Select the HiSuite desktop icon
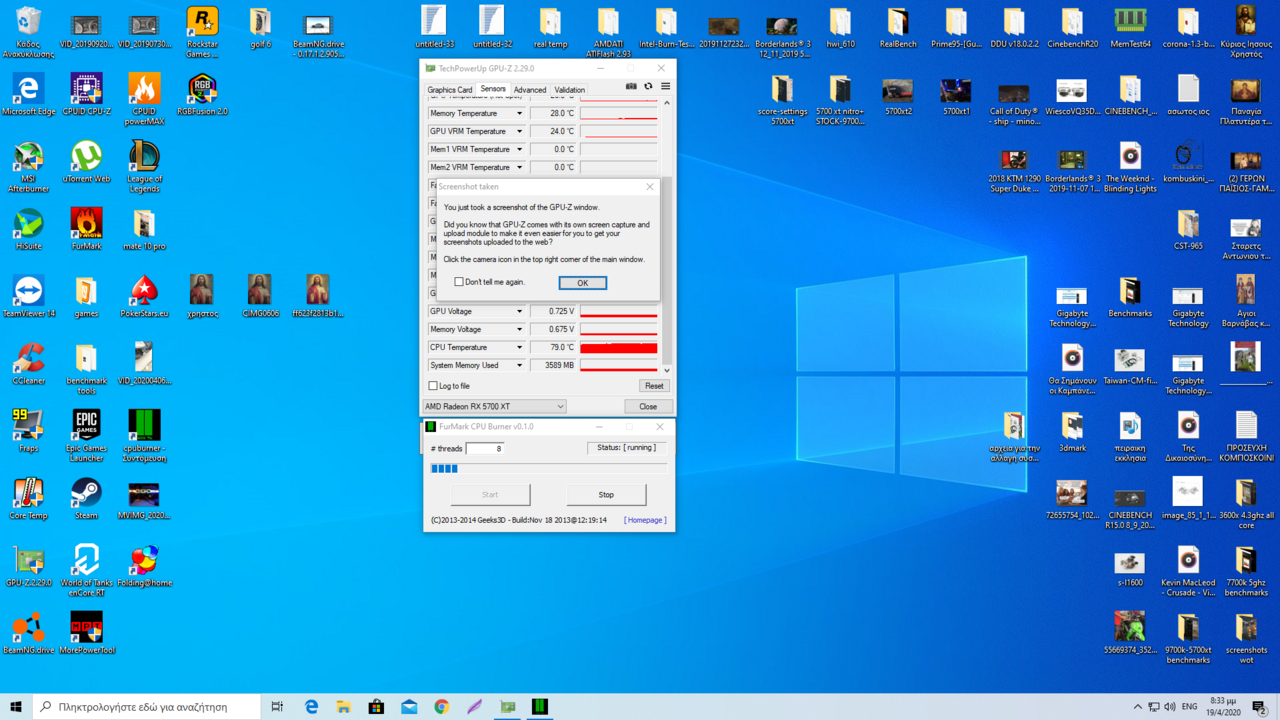1280x720 pixels. pos(28,229)
